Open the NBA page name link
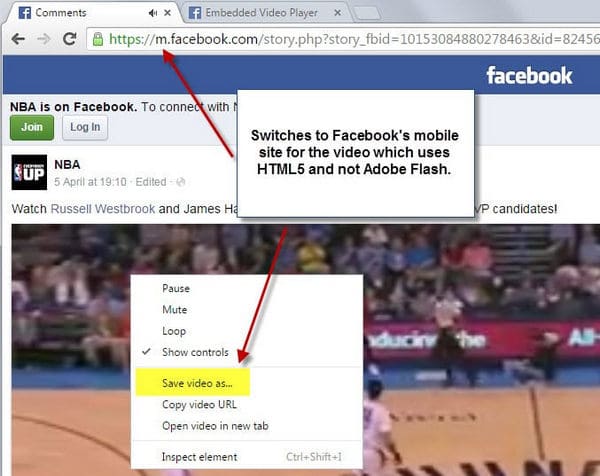 coord(67,165)
